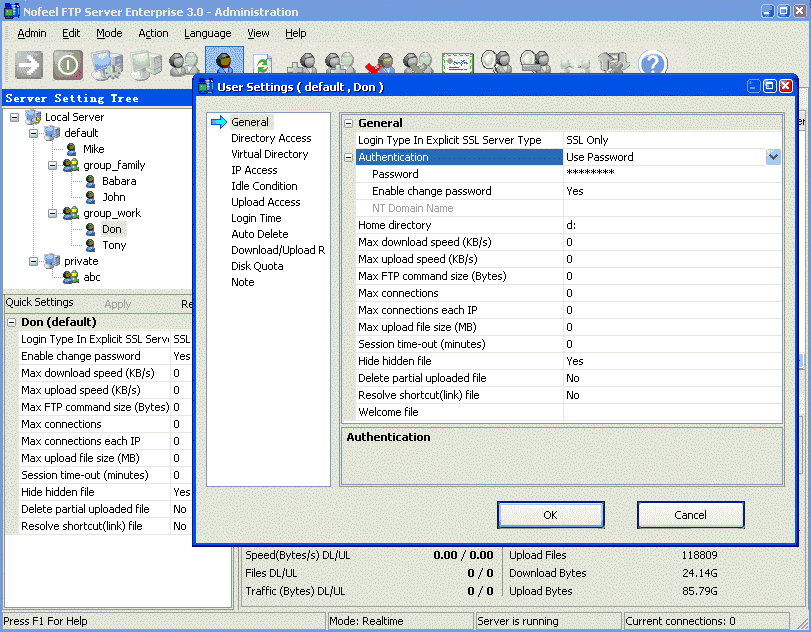
Task: Click Cancel in User Settings dialog
Action: click(x=690, y=515)
